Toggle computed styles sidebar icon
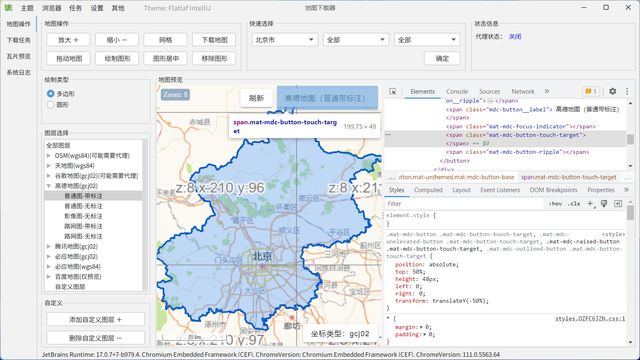This screenshot has width=640, height=360. point(618,203)
